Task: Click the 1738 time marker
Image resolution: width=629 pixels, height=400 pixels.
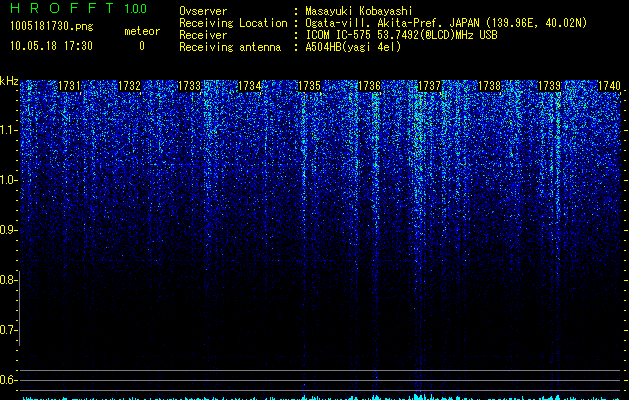Action: 489,86
